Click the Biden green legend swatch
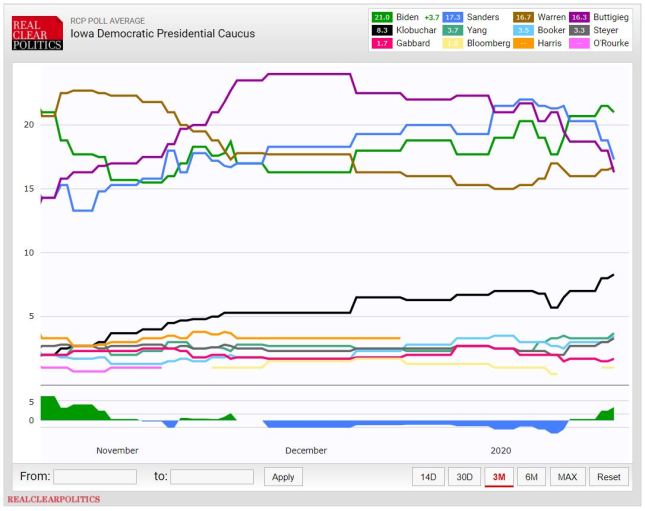Image resolution: width=645 pixels, height=511 pixels. tap(382, 18)
